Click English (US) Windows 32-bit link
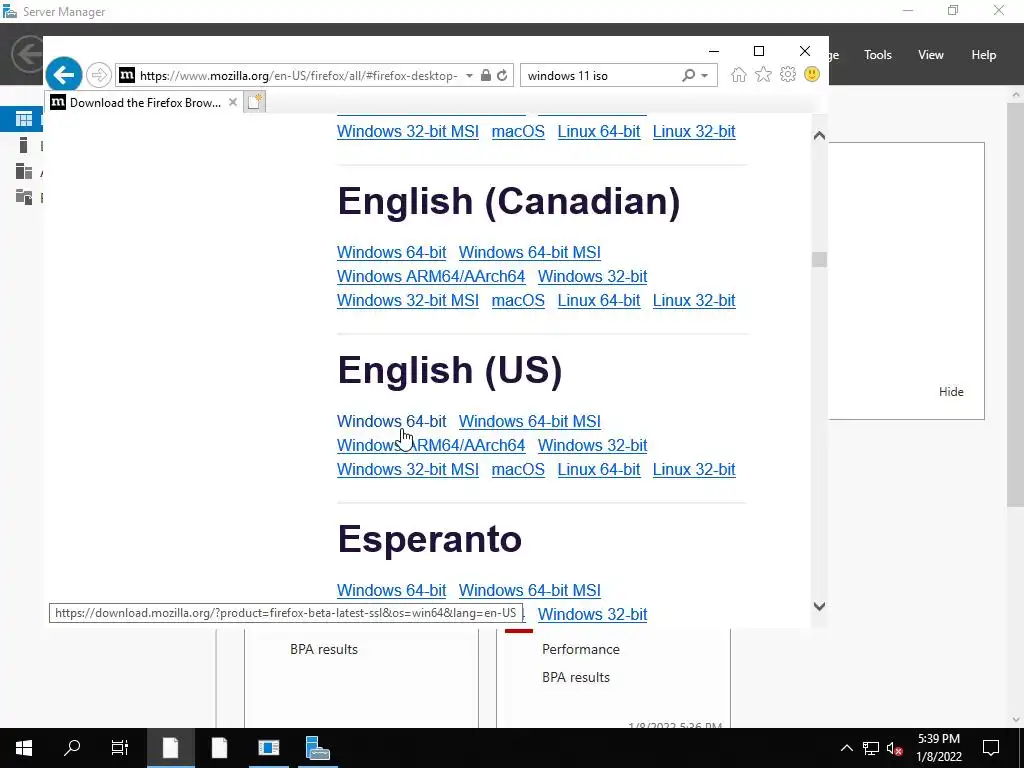The image size is (1024, 768). (592, 445)
